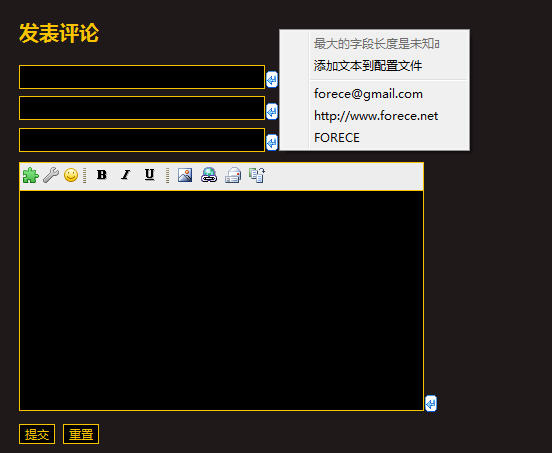Click autofill arrow at comment box corner
Image resolution: width=552 pixels, height=453 pixels.
[x=431, y=403]
